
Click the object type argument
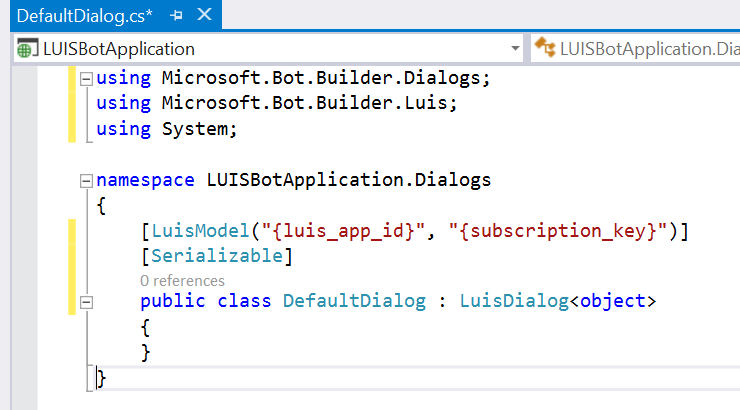click(x=613, y=301)
